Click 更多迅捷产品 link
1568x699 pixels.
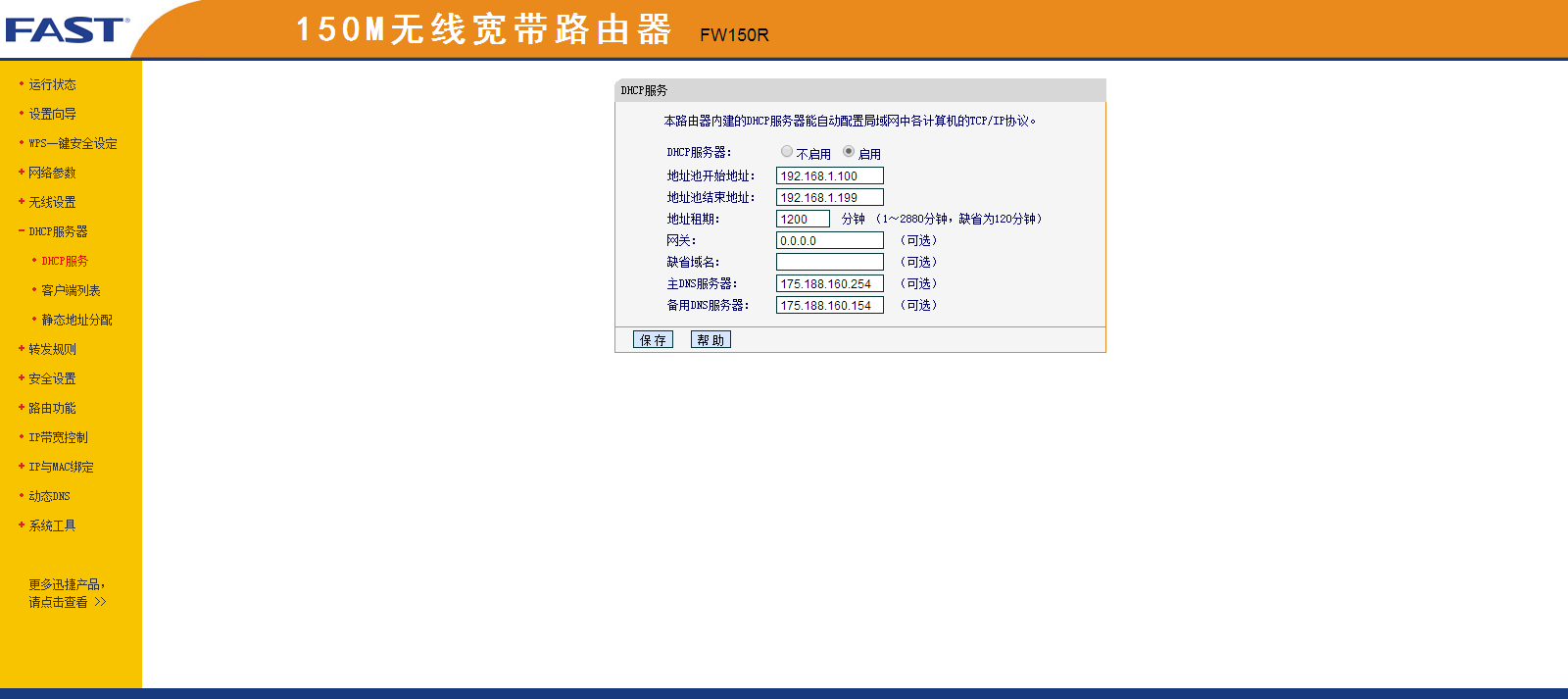tap(67, 584)
